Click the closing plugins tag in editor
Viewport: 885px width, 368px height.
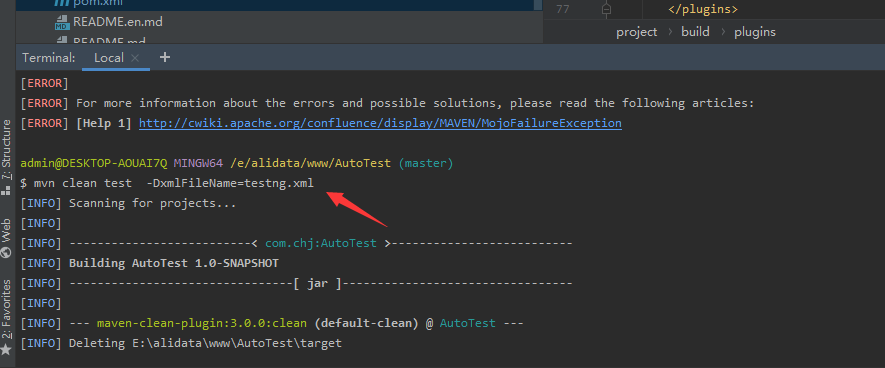703,10
